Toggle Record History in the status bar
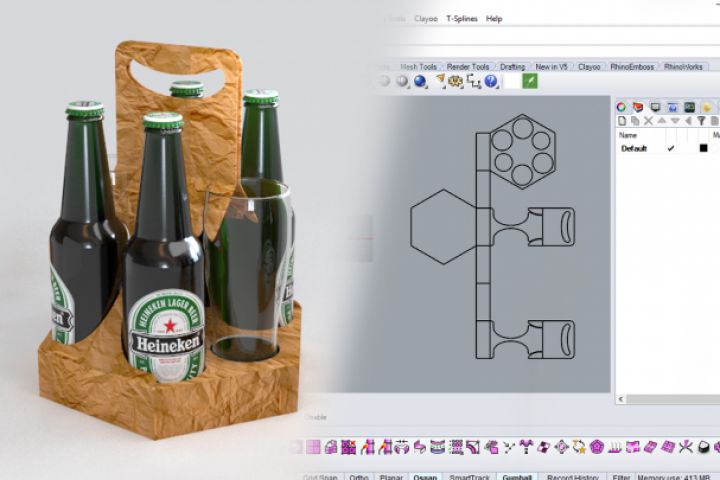 tap(573, 477)
